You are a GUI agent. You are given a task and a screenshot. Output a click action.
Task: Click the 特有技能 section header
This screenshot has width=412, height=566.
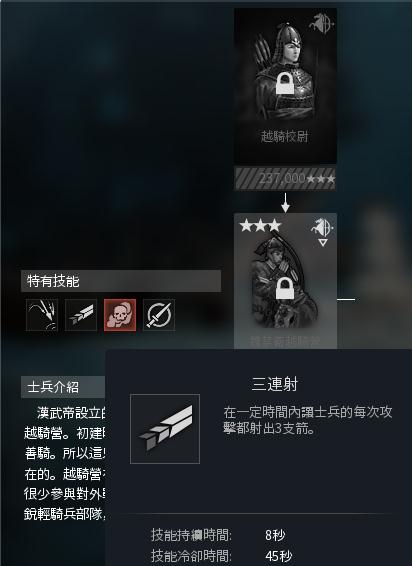(121, 281)
